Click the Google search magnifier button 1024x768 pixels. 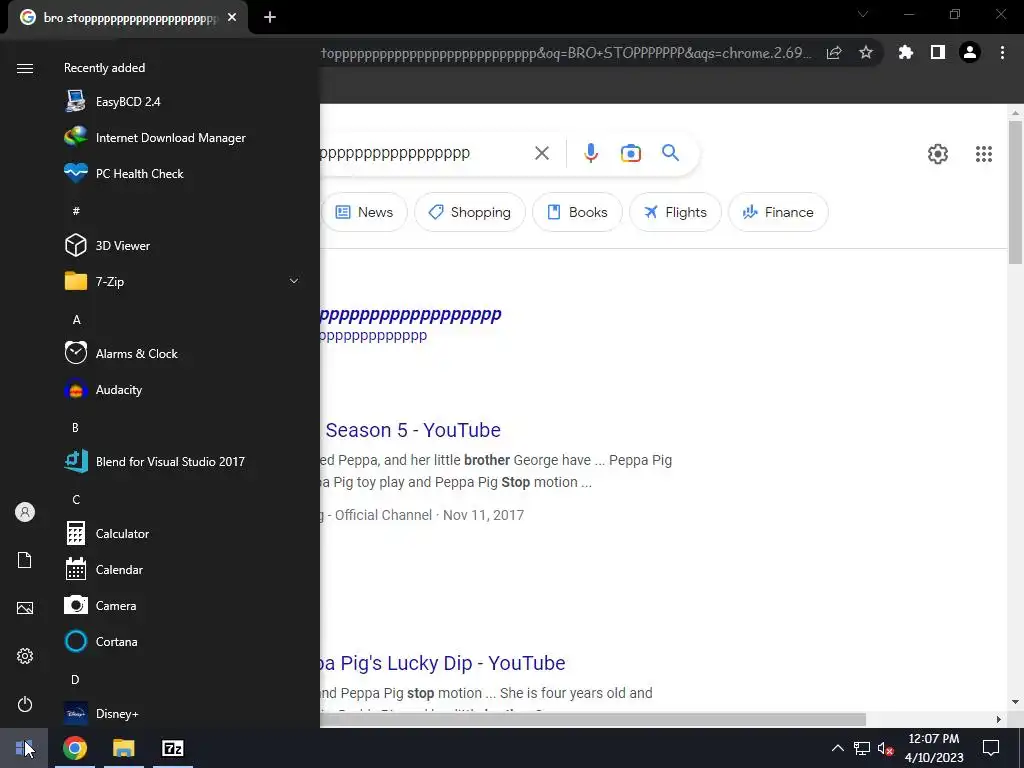(670, 153)
